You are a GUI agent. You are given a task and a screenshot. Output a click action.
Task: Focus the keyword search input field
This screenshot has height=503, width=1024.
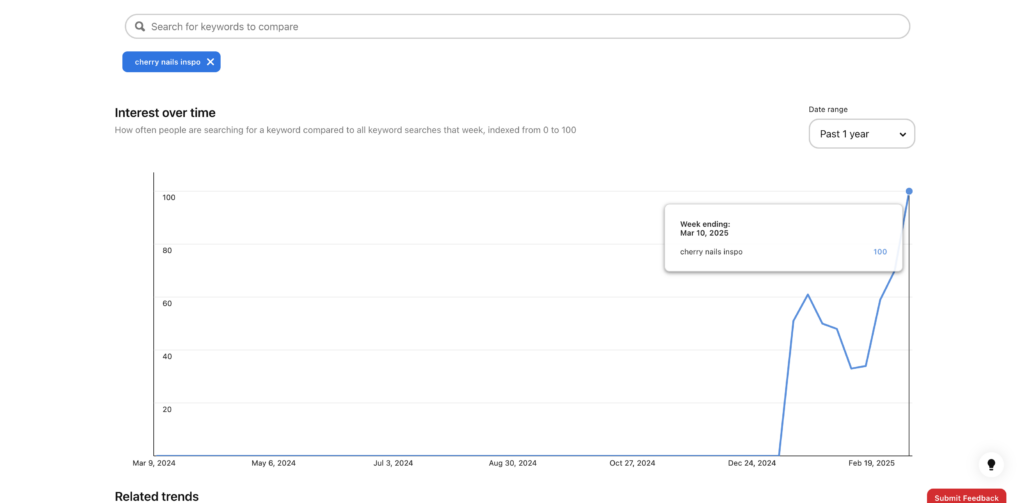[517, 27]
